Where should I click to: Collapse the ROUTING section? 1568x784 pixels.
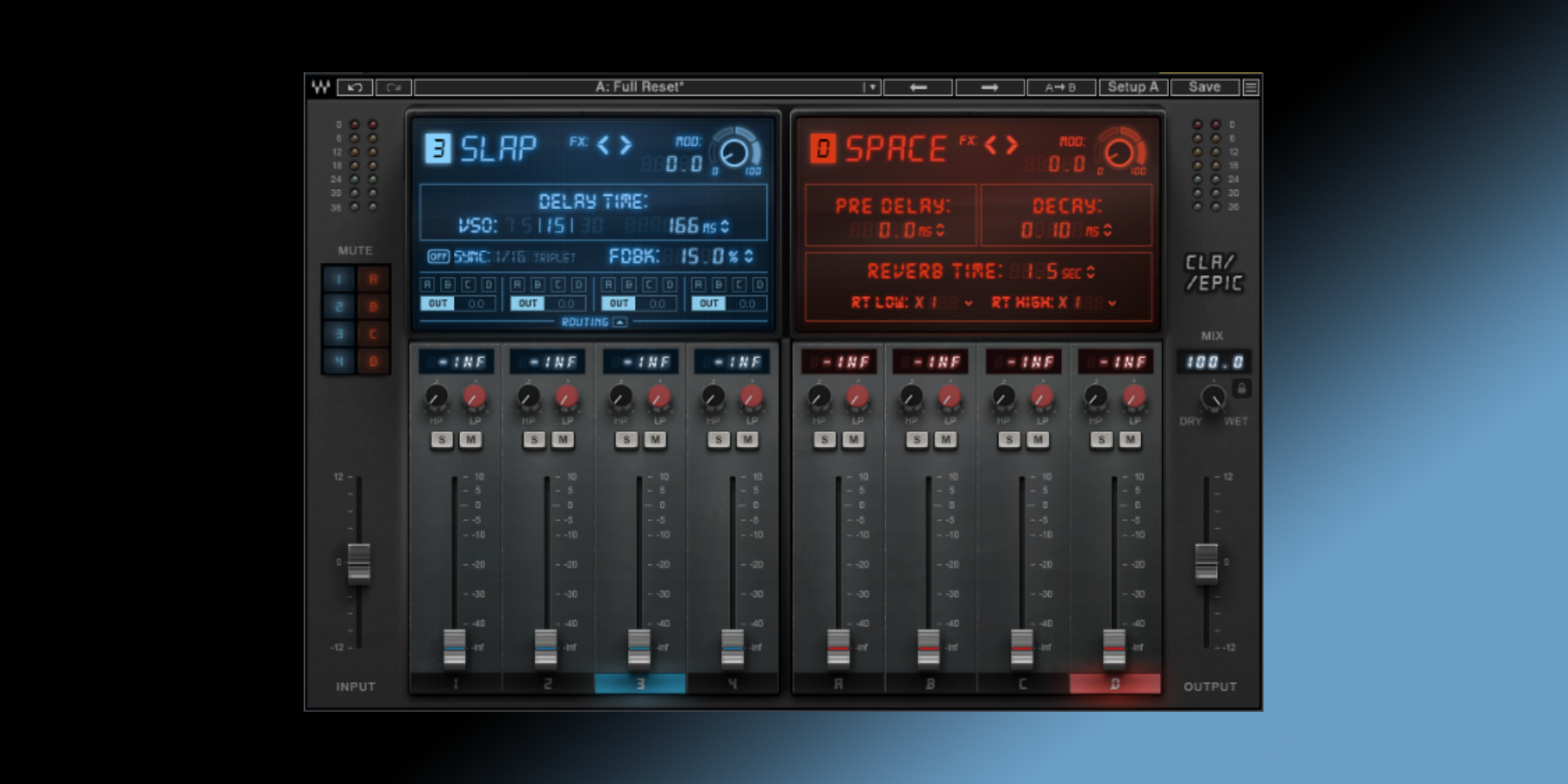tap(619, 322)
